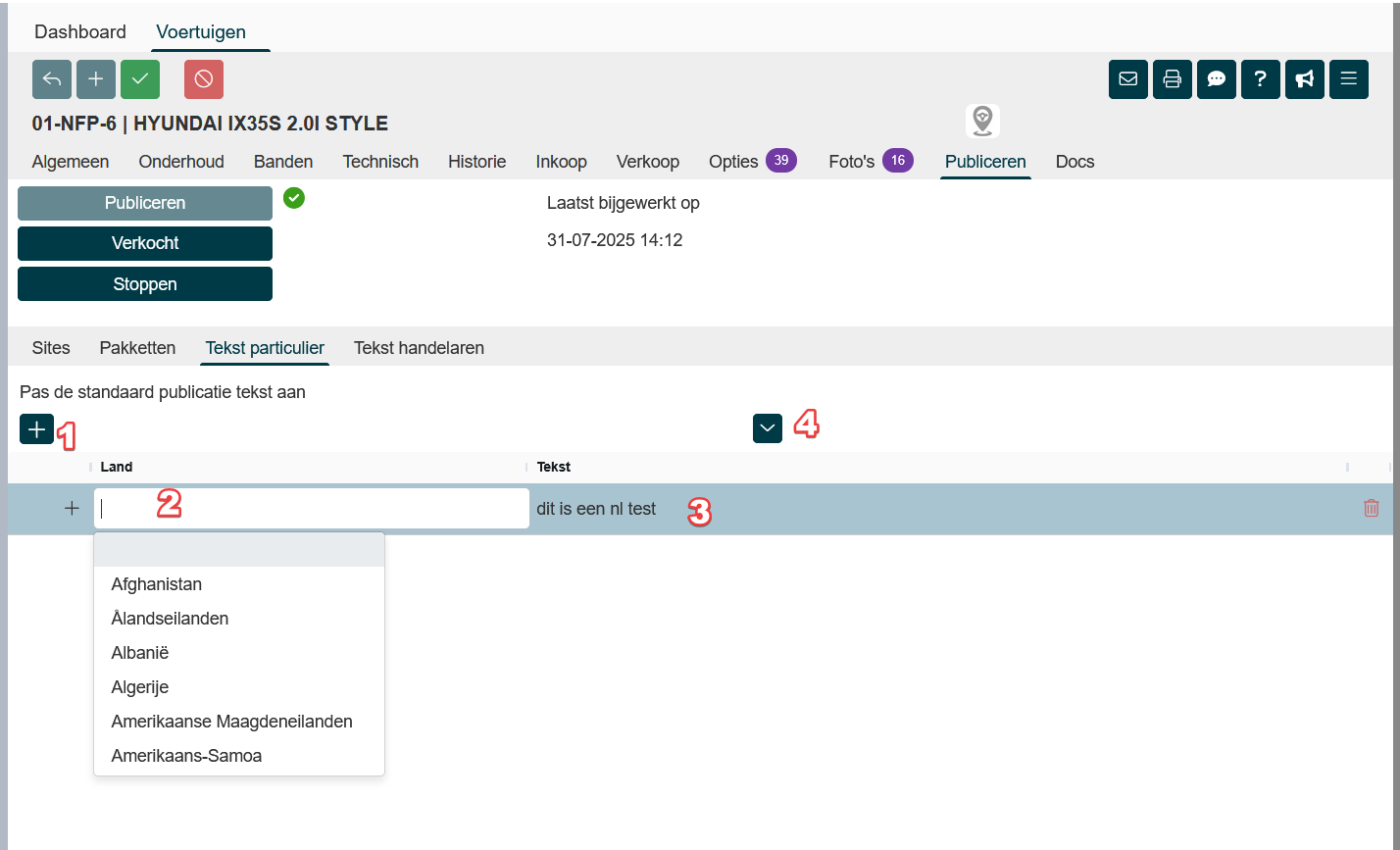Screen dimensions: 1400x850
Task: Delete the row with red trash icon
Action: [1372, 508]
